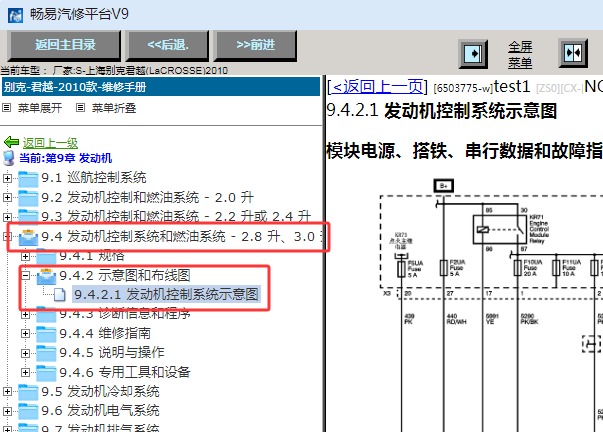
Task: Open 9.4.2.1 发动机控制系统示意图 in the tree
Action: pyautogui.click(x=166, y=294)
